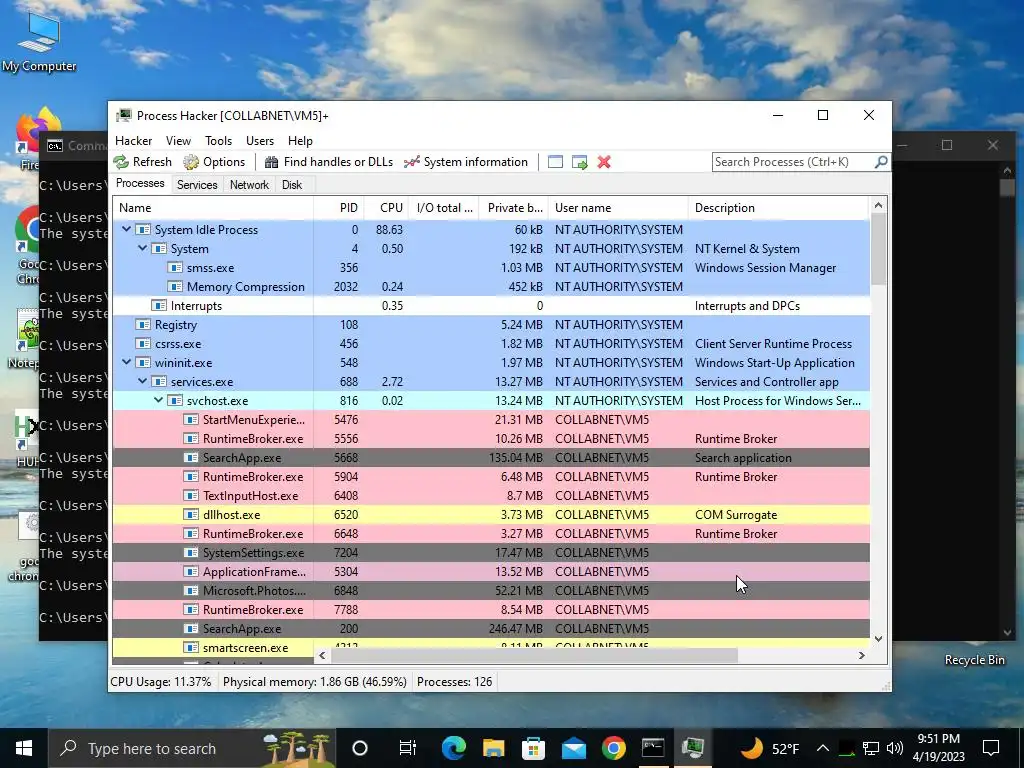Click the Registry process icon

click(x=142, y=325)
